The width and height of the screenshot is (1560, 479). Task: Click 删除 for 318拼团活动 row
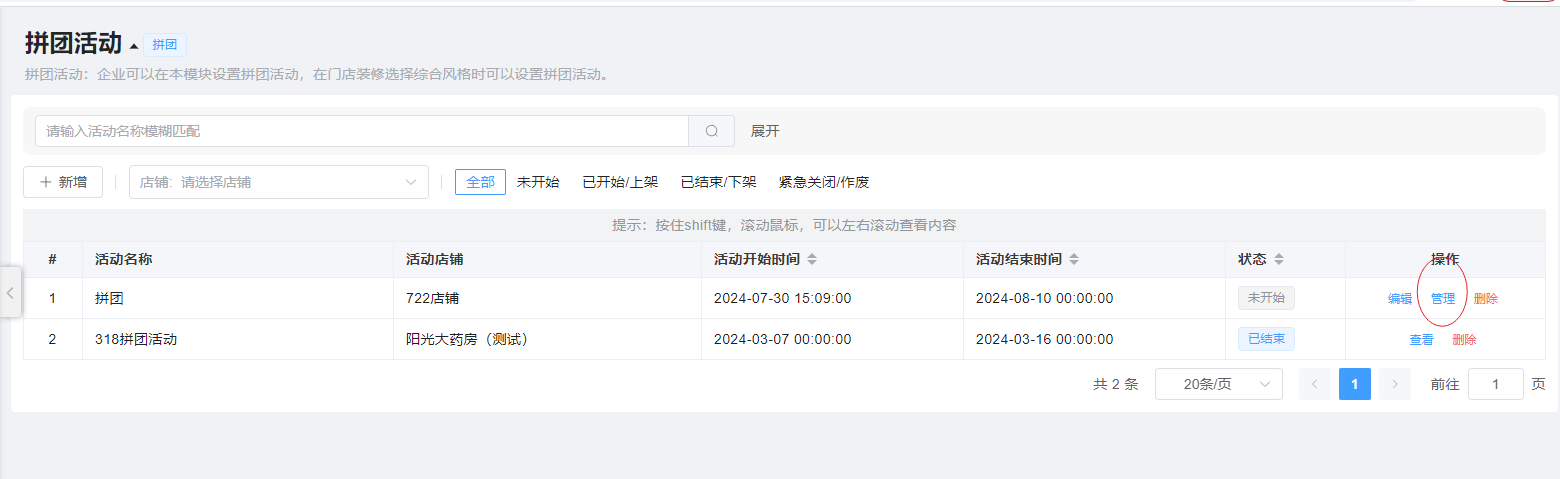click(x=1464, y=339)
